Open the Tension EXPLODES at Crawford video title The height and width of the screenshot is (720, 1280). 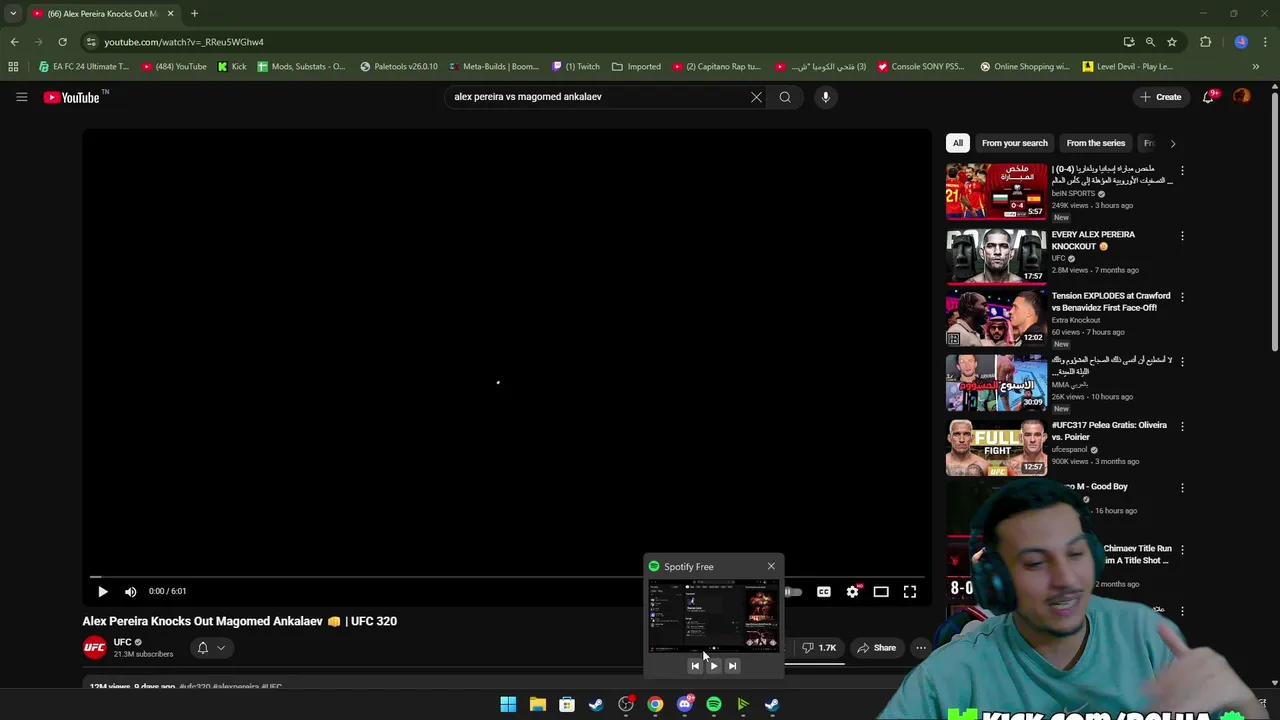[1110, 302]
